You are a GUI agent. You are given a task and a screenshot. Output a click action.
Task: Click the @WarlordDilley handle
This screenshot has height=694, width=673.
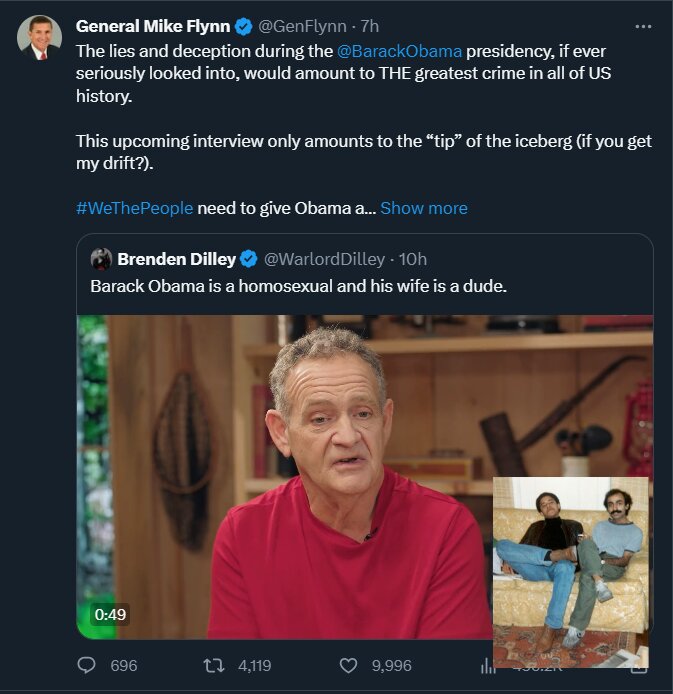click(x=324, y=259)
